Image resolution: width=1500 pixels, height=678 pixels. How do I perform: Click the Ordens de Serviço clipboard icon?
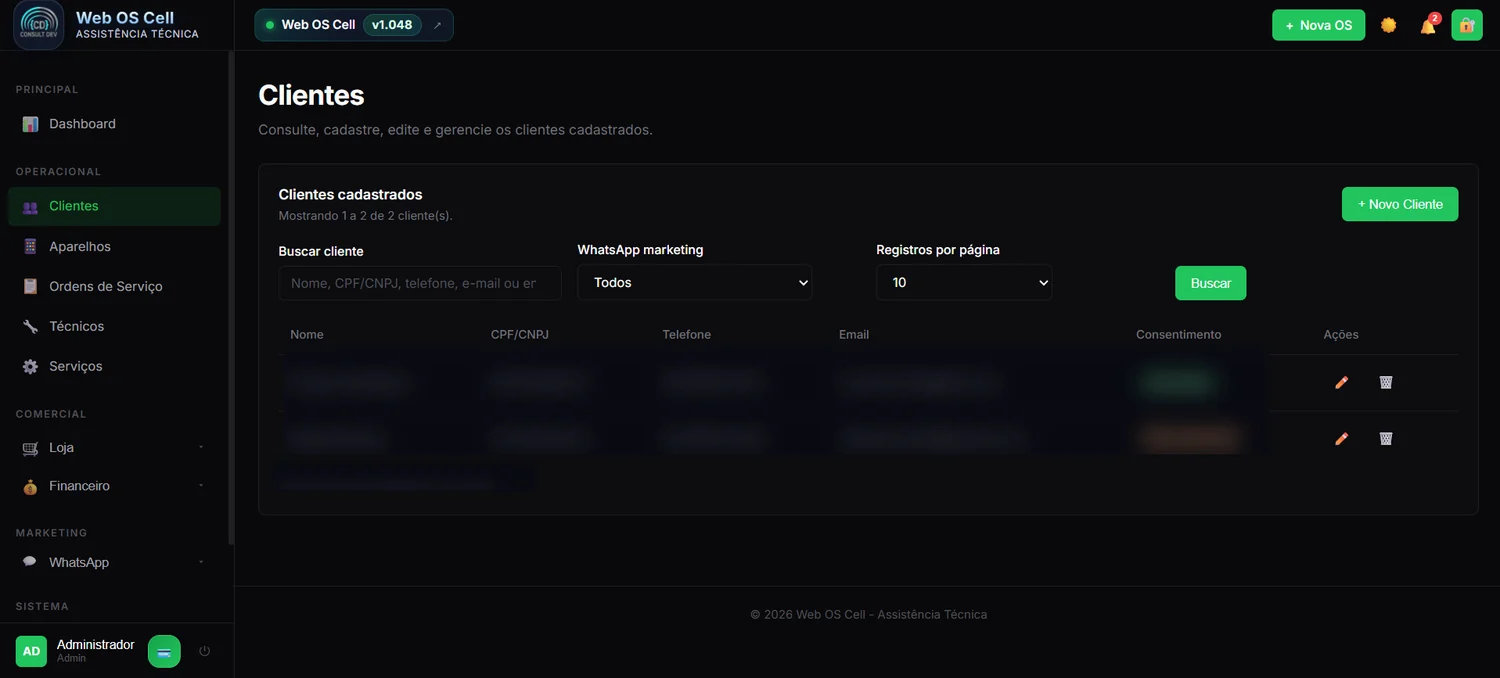[30, 286]
